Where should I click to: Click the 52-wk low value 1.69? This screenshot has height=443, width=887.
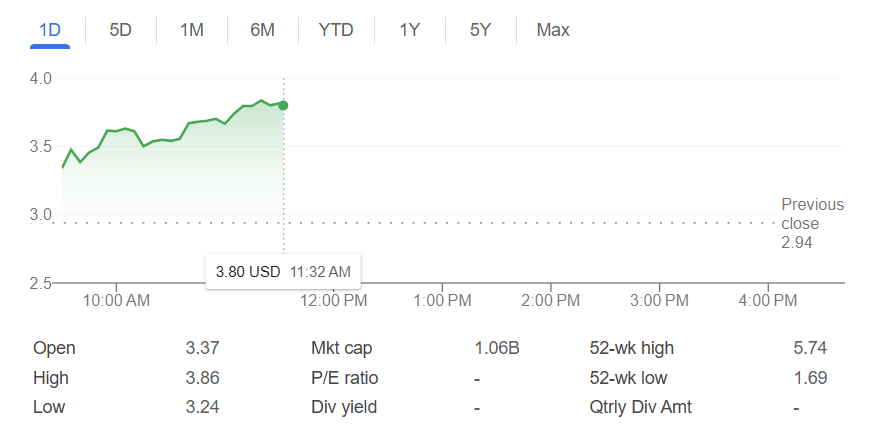(810, 378)
